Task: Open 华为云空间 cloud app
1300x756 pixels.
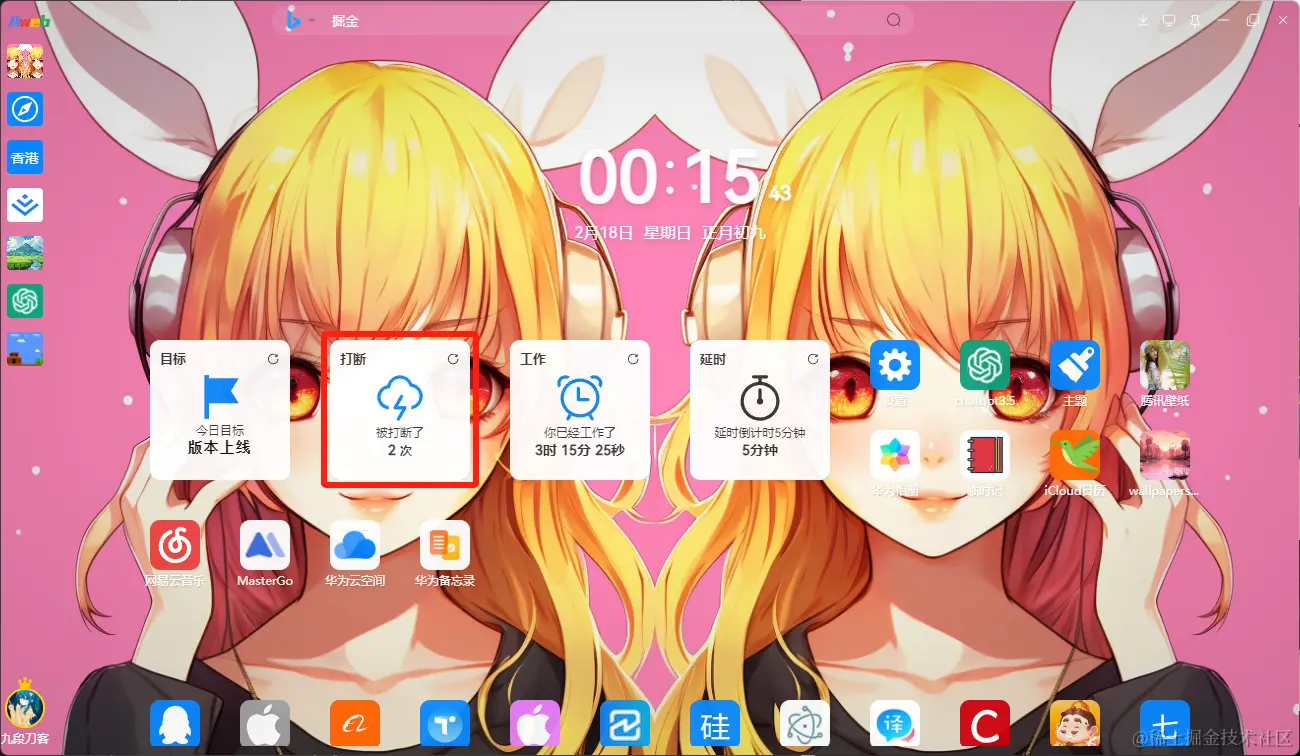Action: [x=355, y=545]
